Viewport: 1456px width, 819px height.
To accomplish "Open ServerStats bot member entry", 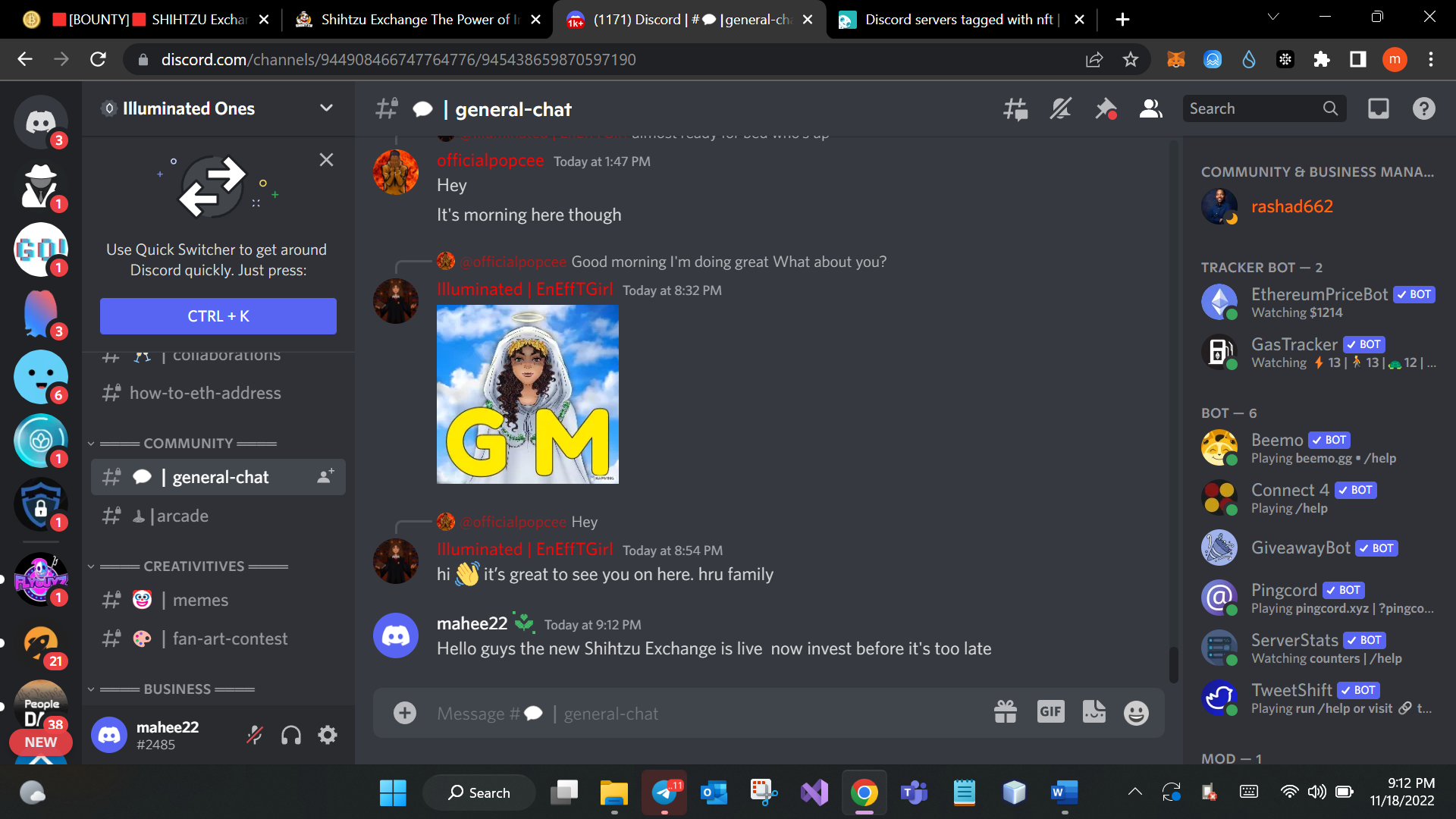I will [x=1318, y=648].
